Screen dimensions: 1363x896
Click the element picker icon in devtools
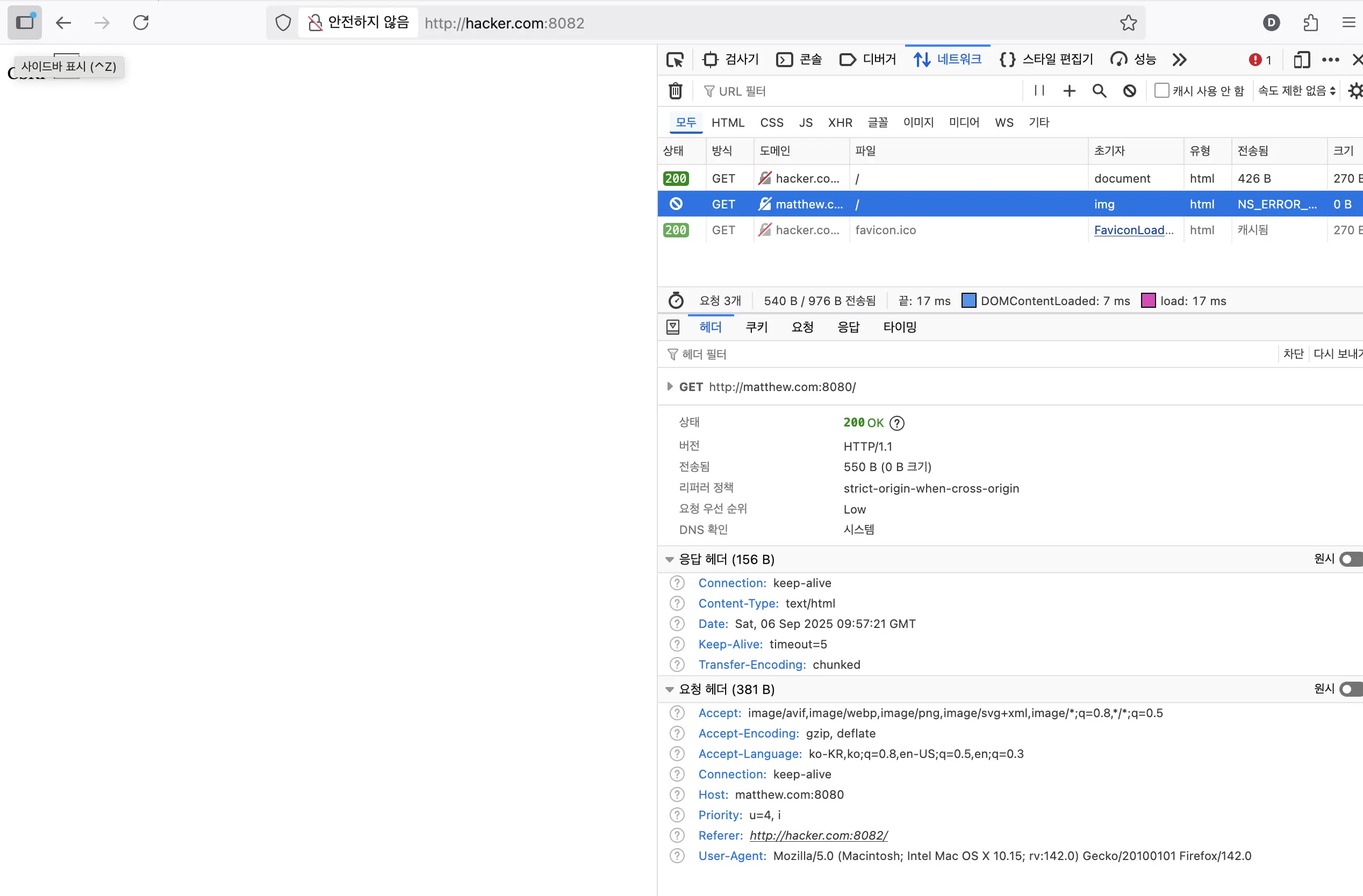pyautogui.click(x=675, y=60)
